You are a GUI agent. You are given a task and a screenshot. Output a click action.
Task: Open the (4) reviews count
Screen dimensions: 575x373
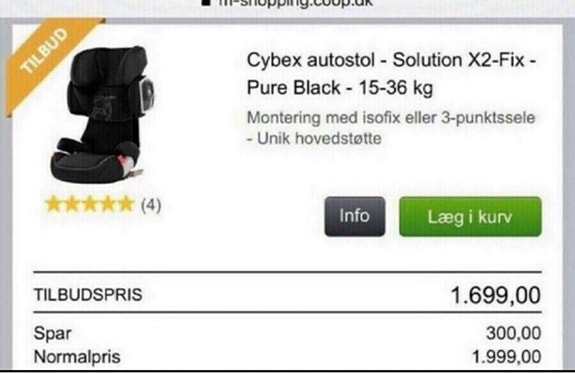[151, 205]
